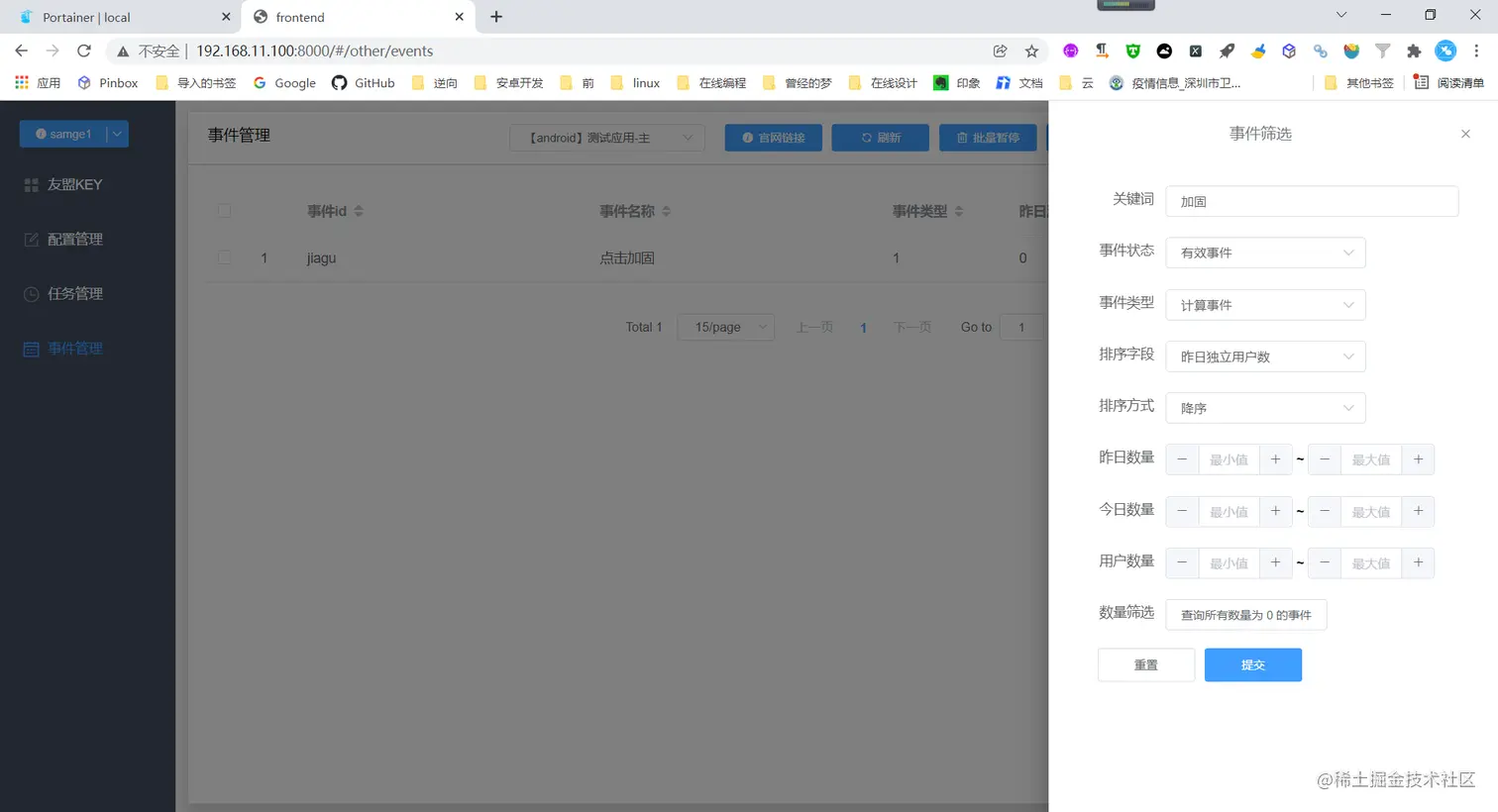Open the 官网链接 info button

[x=773, y=138]
